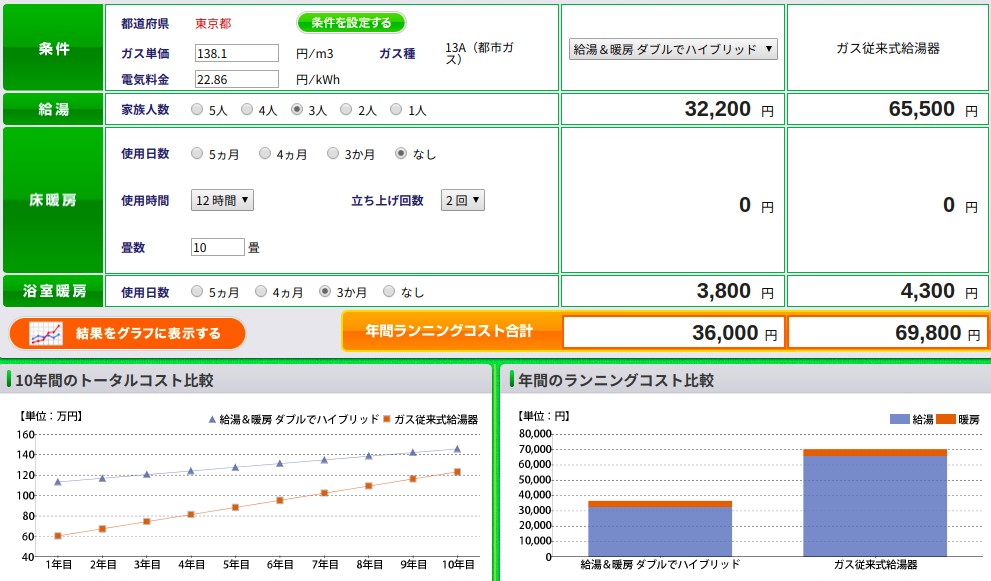Image resolution: width=991 pixels, height=581 pixels.
Task: Click the orange 暖房 legend swatch
Action: coord(945,419)
